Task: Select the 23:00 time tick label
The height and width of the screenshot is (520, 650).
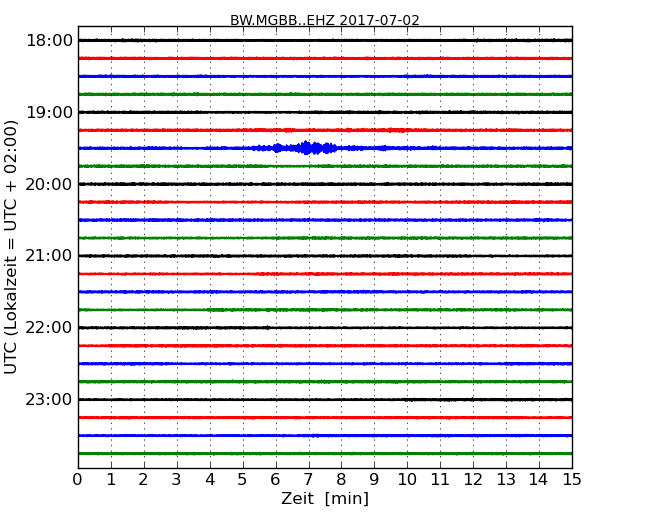Action: click(x=49, y=399)
